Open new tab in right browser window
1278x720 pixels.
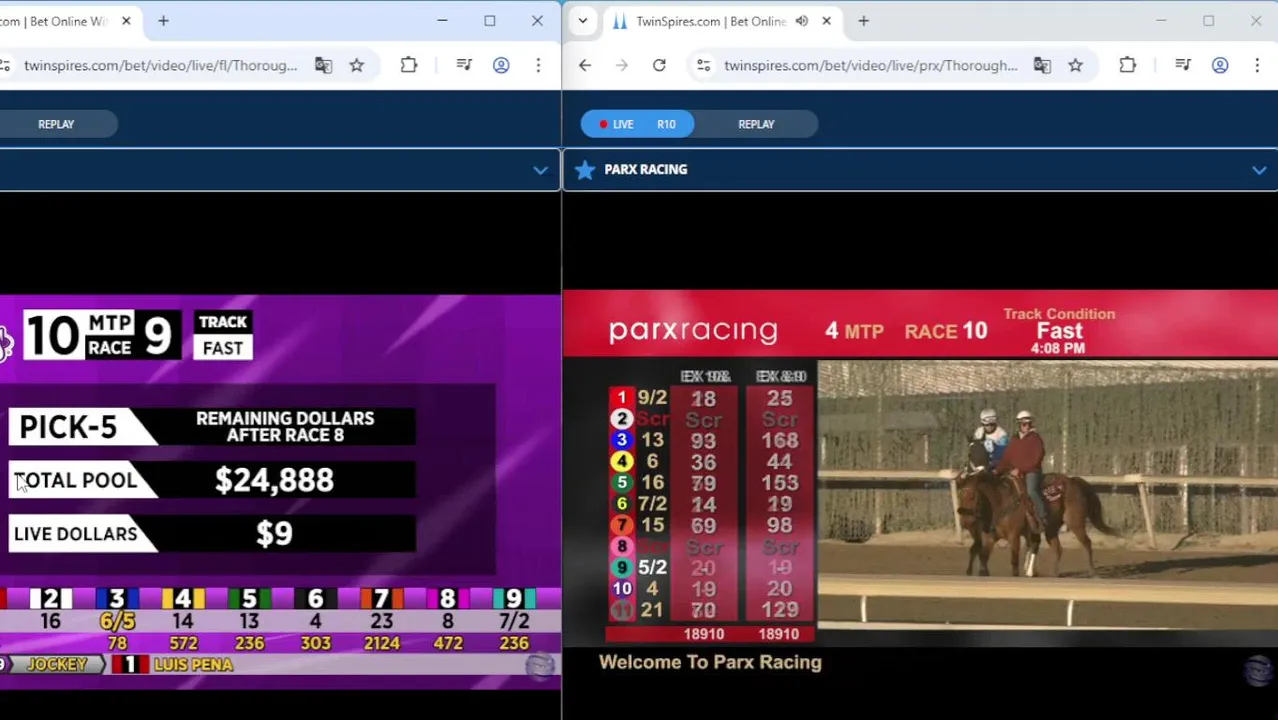(x=863, y=21)
